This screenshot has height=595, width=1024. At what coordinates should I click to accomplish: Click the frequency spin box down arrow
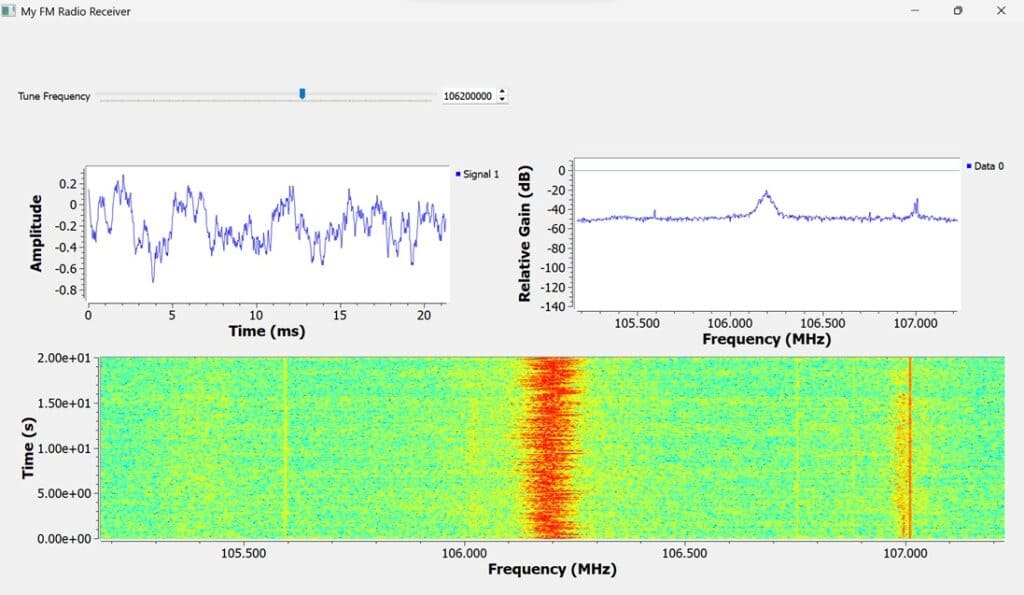(501, 100)
